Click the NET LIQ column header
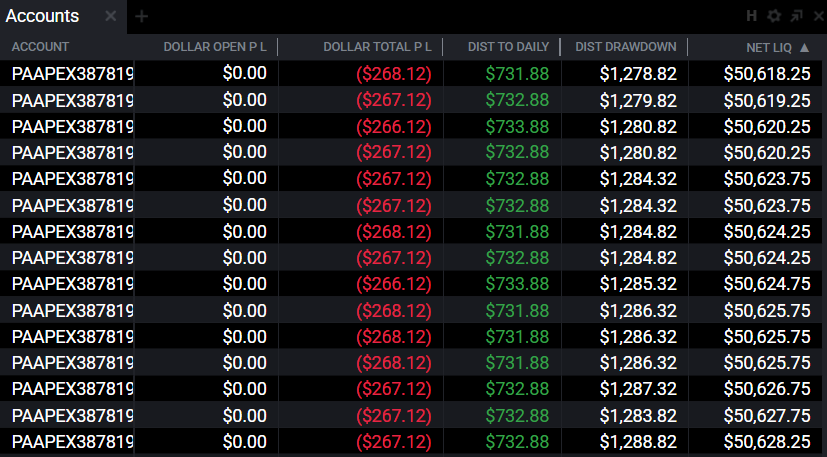The image size is (827, 457). [769, 47]
